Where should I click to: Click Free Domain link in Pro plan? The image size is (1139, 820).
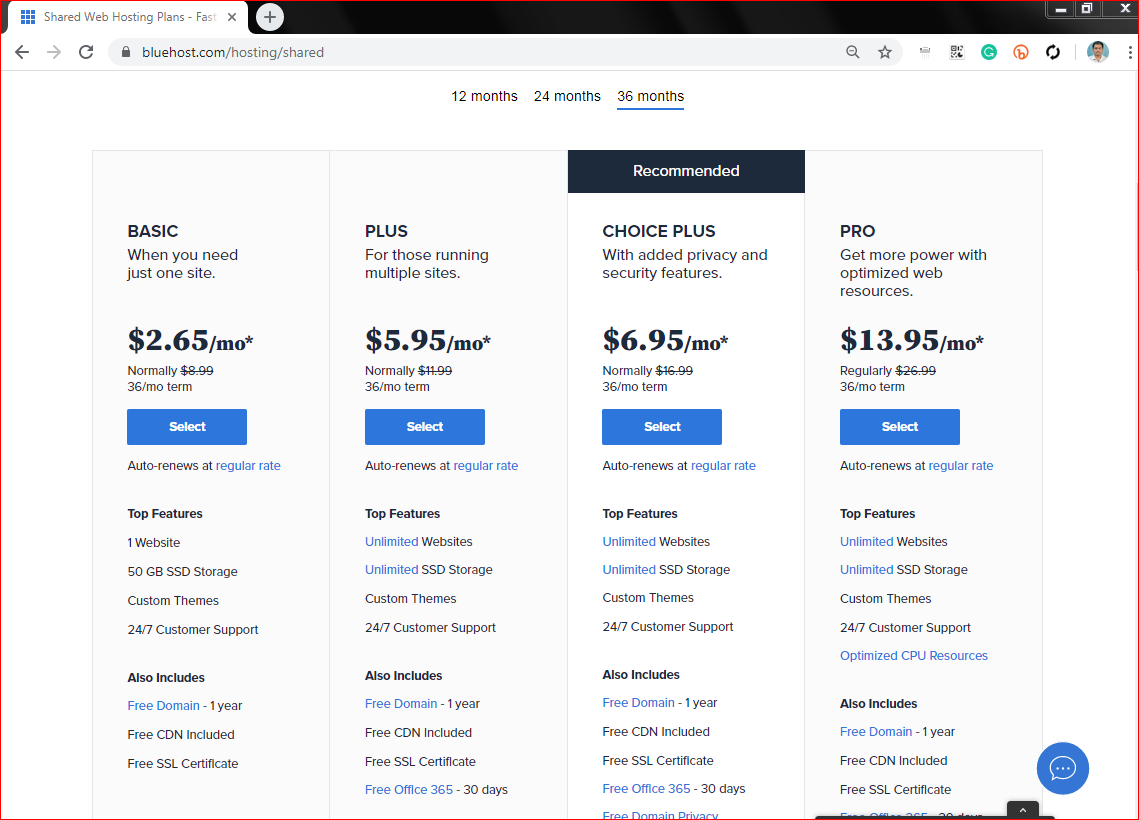pos(876,731)
